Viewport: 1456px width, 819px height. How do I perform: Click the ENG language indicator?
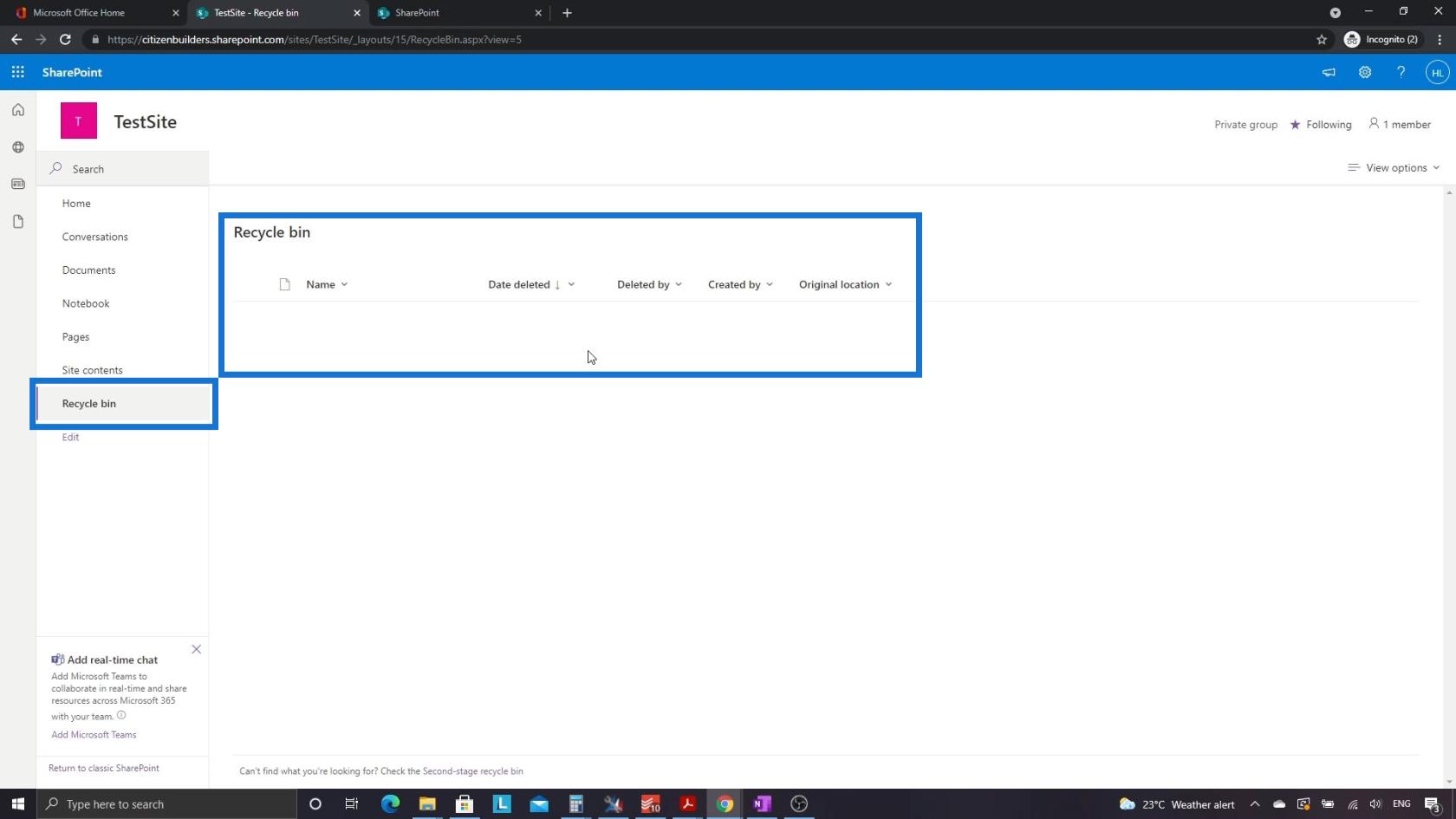(x=1401, y=804)
